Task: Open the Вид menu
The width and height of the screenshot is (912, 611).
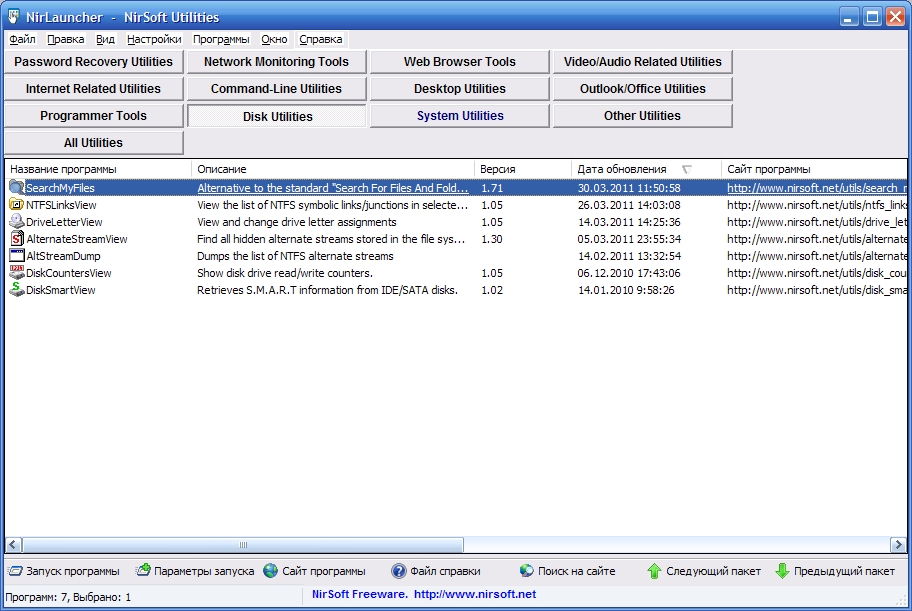Action: pyautogui.click(x=105, y=39)
